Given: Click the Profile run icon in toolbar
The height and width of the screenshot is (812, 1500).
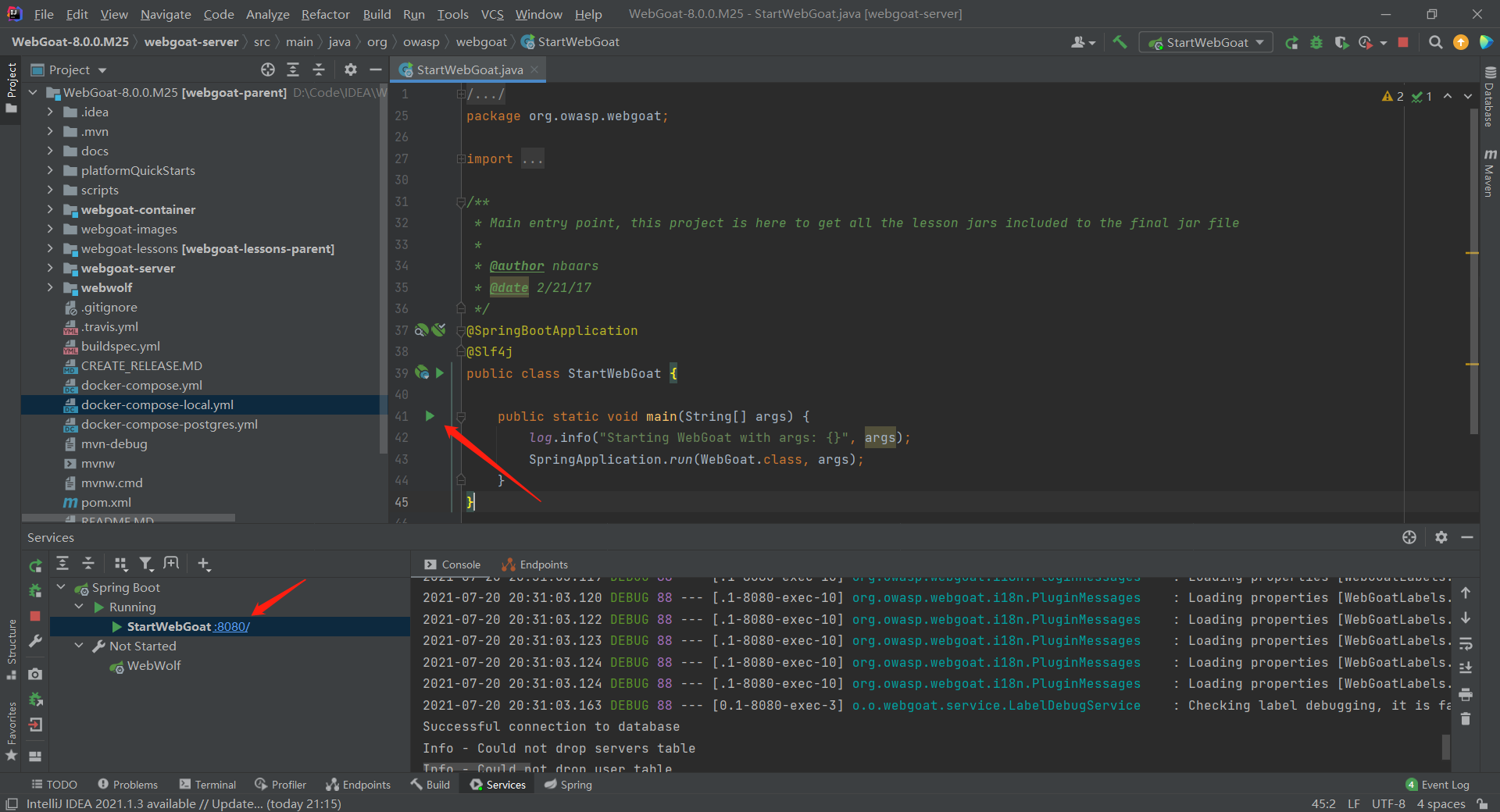Looking at the screenshot, I should point(1366,42).
